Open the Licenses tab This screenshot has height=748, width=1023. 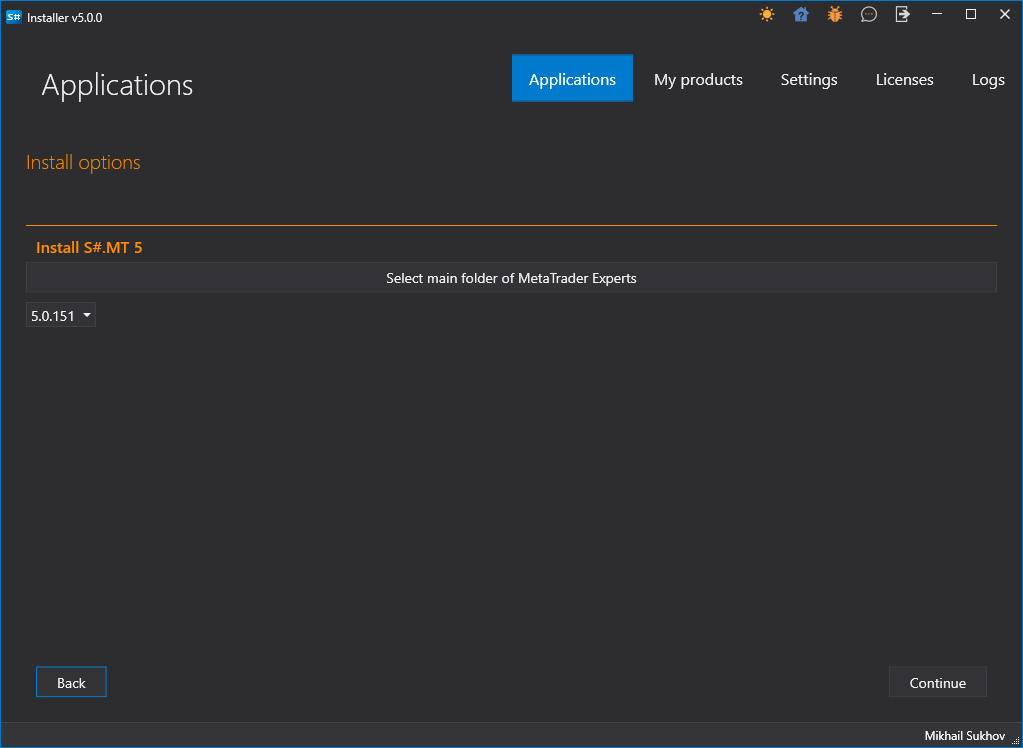click(x=904, y=80)
